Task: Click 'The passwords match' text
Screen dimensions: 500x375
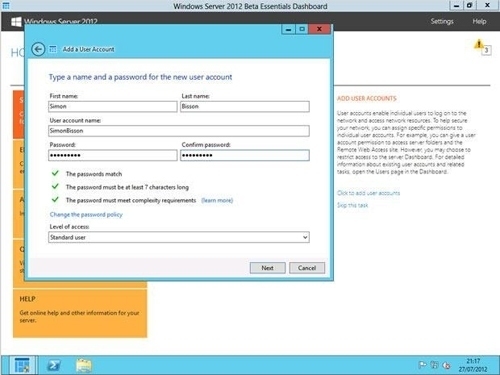Action: [x=94, y=174]
